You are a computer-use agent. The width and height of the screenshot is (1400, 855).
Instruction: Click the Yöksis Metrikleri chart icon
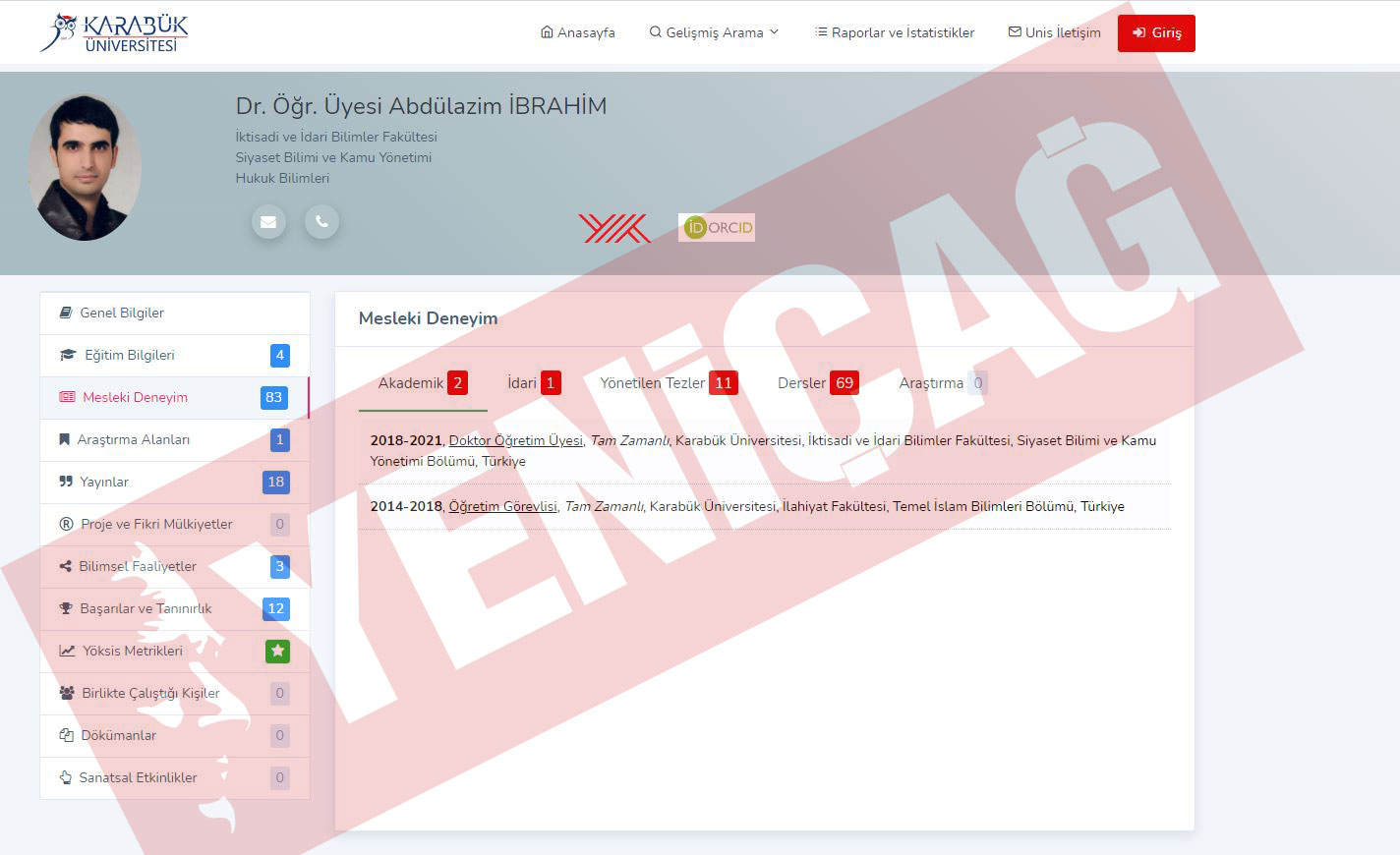coord(67,651)
